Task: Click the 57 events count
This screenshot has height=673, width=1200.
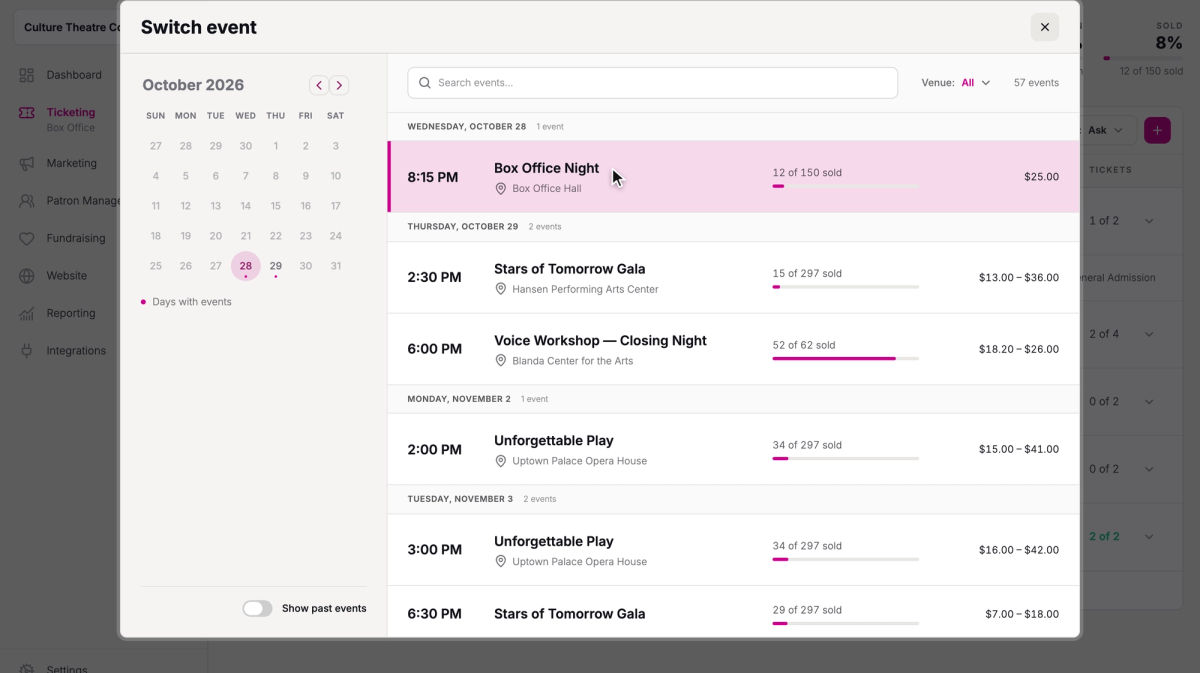Action: pyautogui.click(x=1036, y=83)
